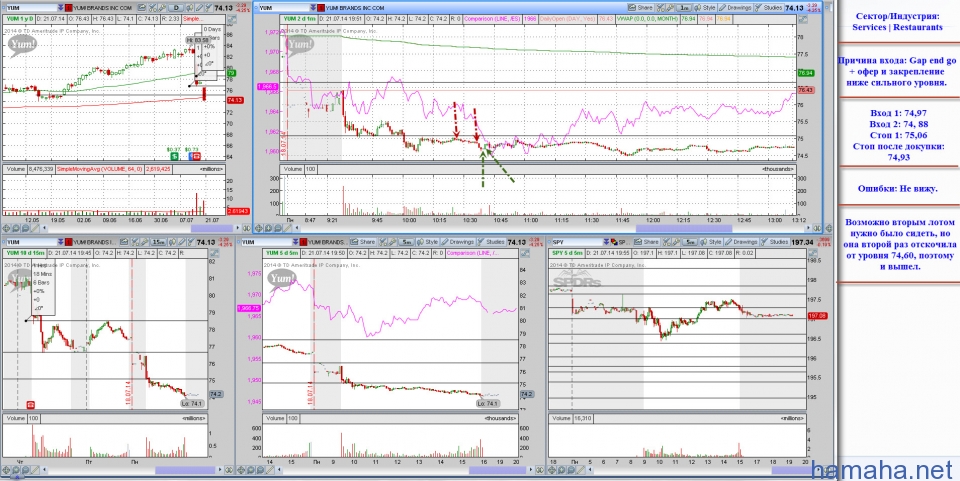Open Studies flask icon in top-left chart

(x=208, y=8)
